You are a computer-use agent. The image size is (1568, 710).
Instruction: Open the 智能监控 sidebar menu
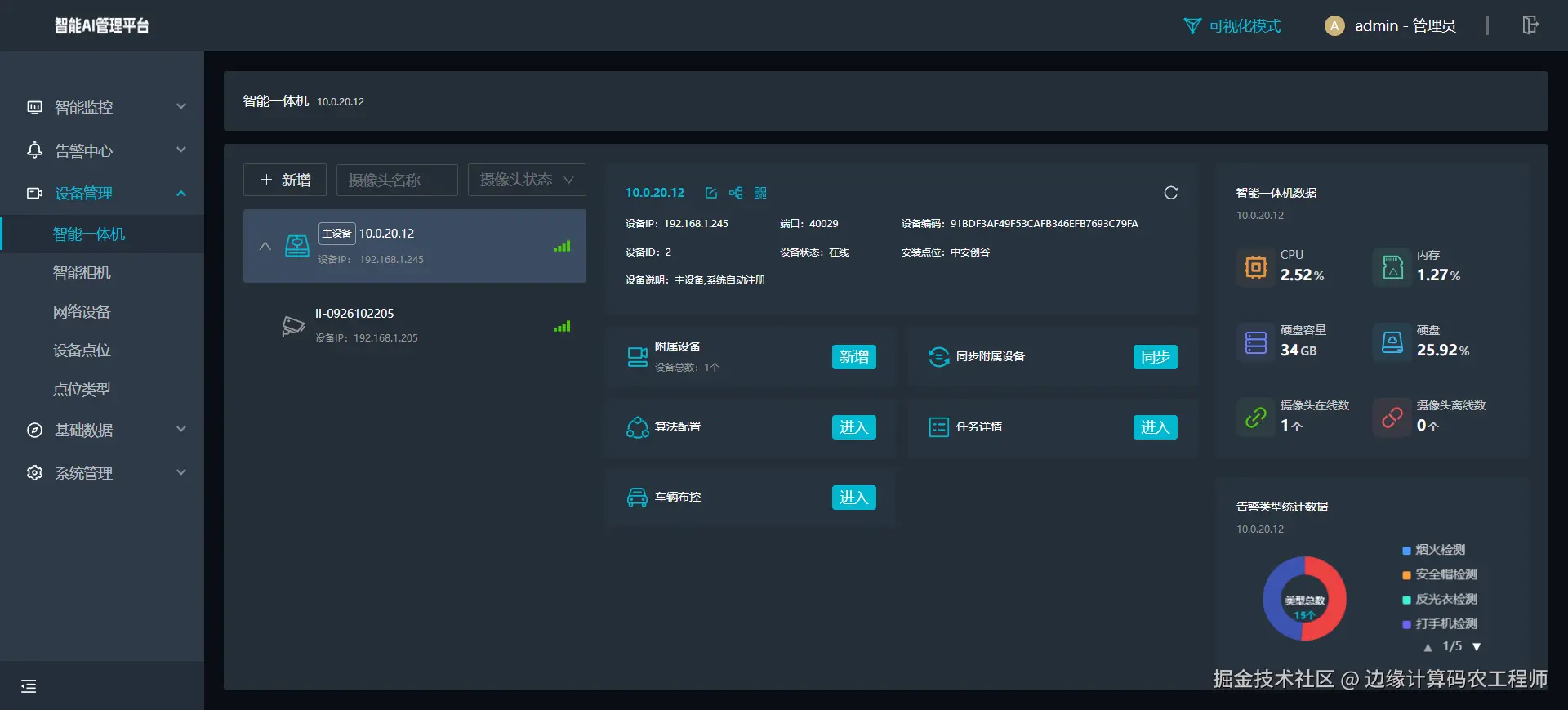pyautogui.click(x=102, y=107)
